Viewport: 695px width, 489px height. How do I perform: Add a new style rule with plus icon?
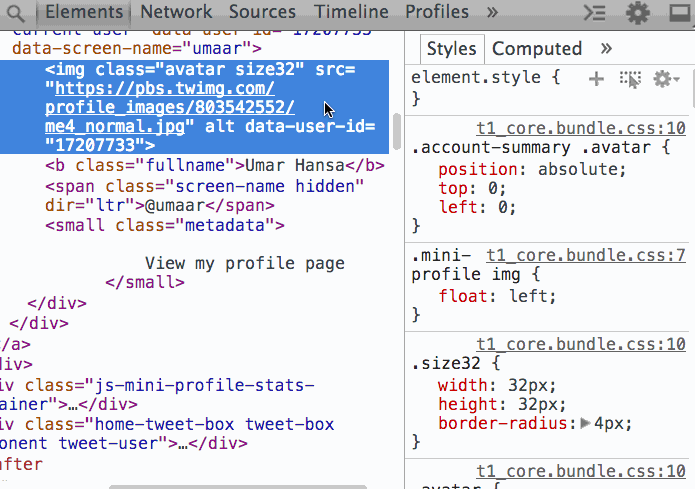(596, 79)
